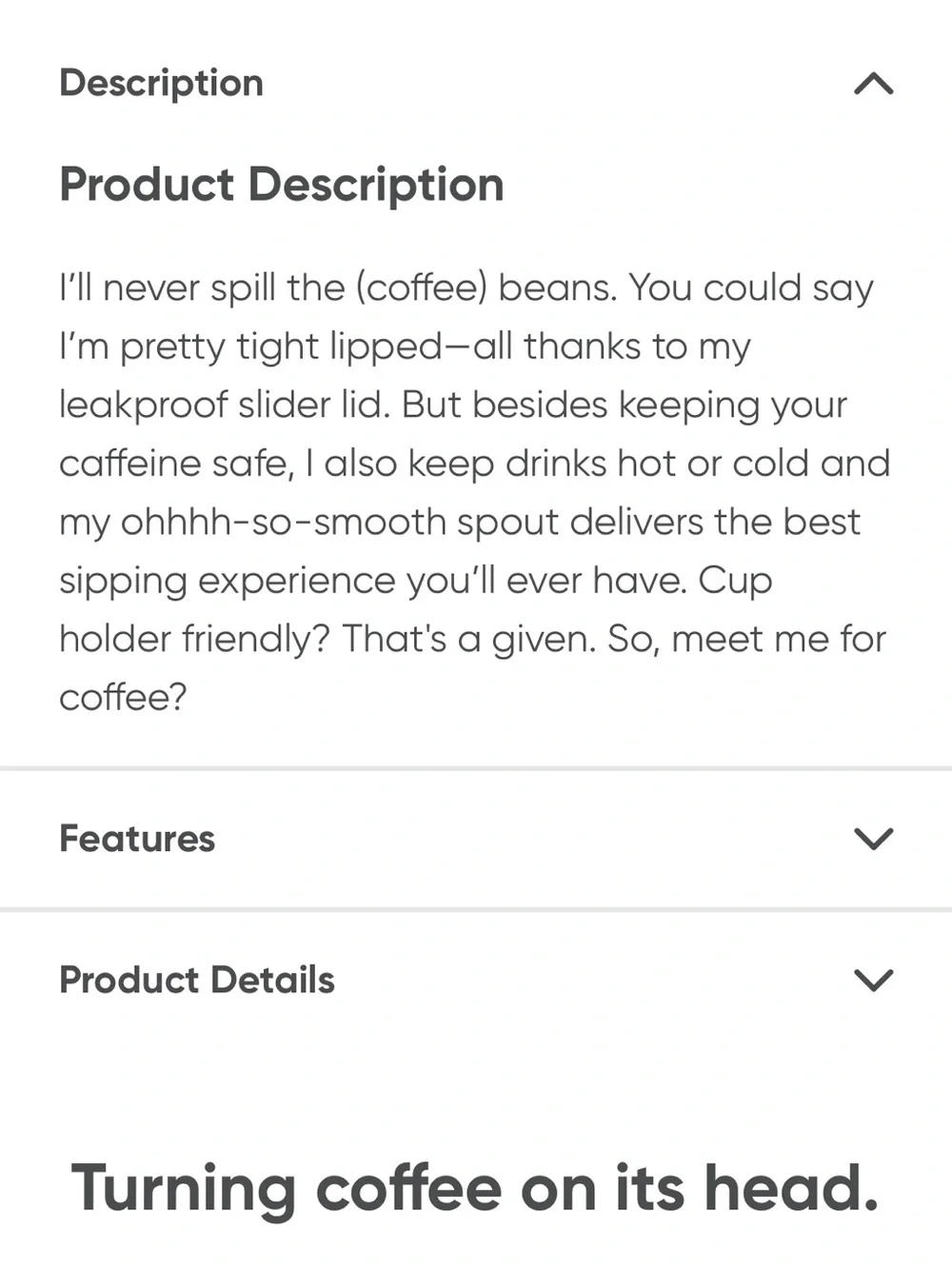Select the Product Description heading
Screen dimensions: 952x1269
282,185
